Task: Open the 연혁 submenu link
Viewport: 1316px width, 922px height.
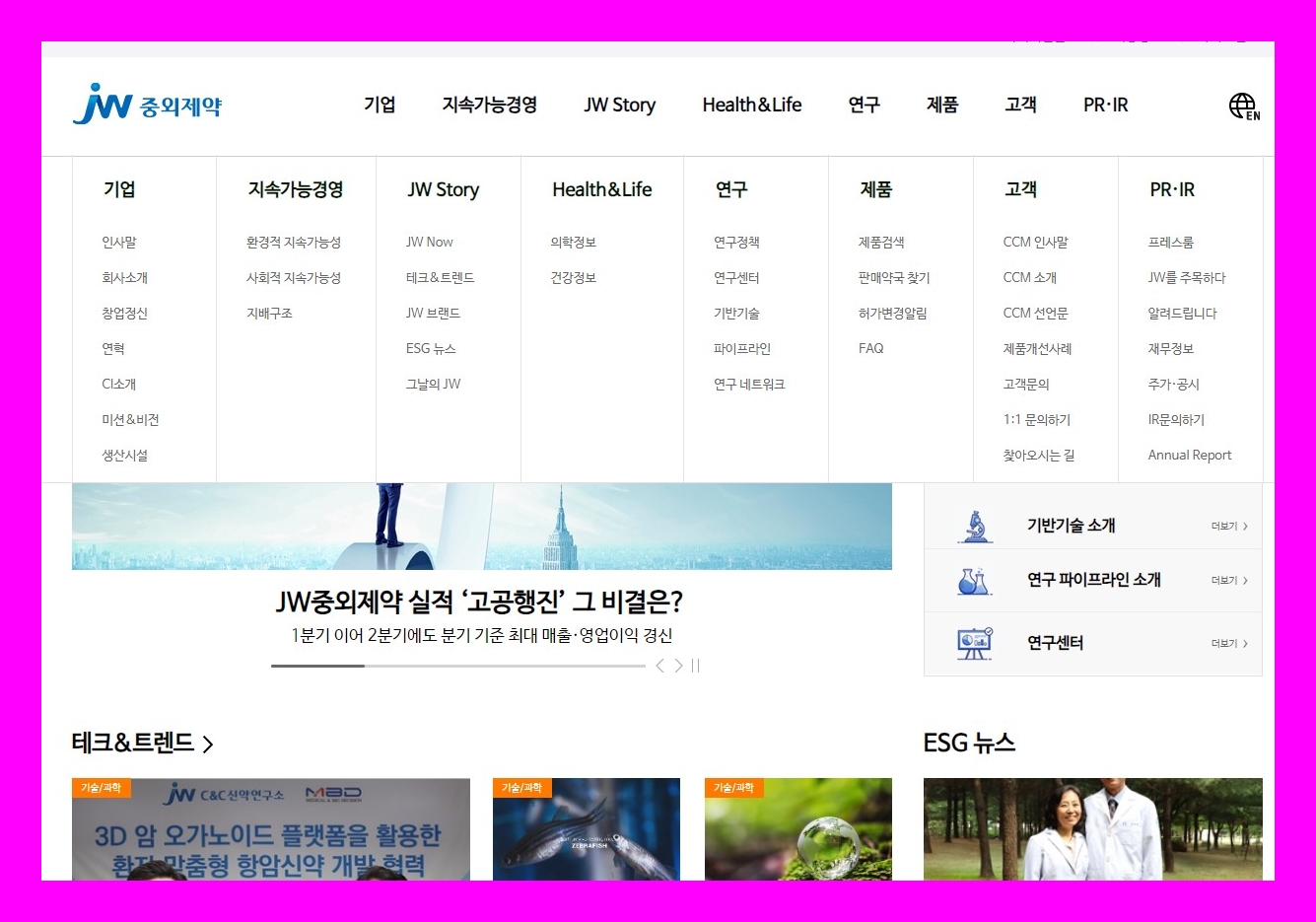Action: [x=113, y=349]
